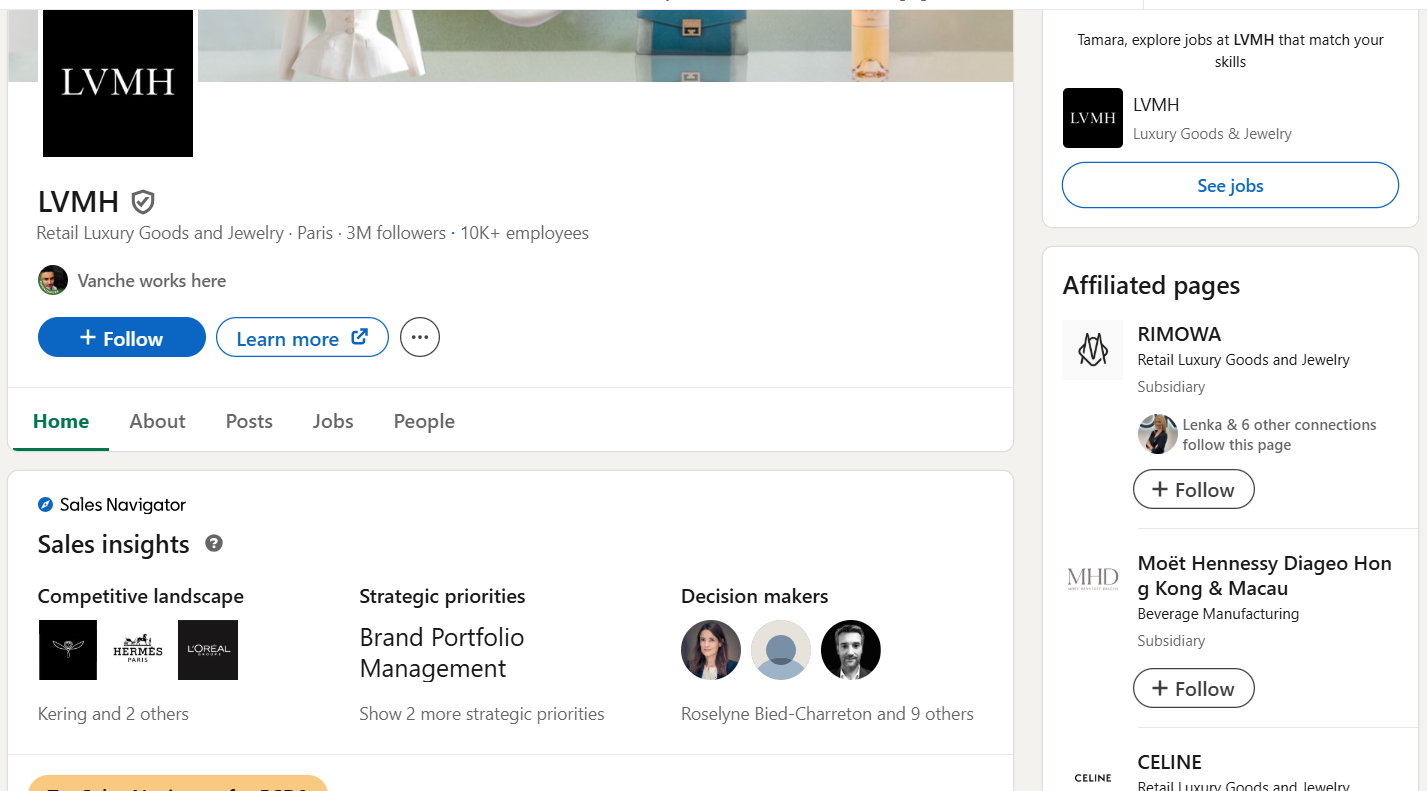The image size is (1427, 791).
Task: Click Brand Portfolio Management priority
Action: tap(442, 653)
